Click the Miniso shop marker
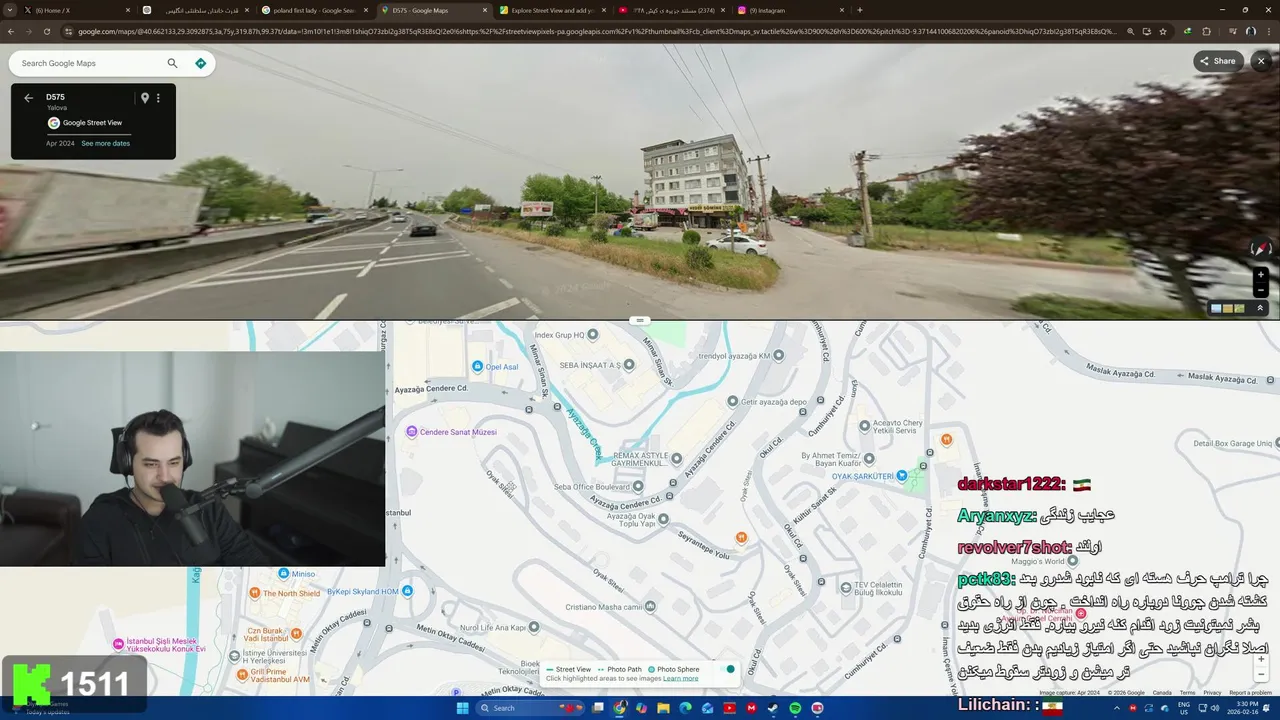 [x=283, y=574]
